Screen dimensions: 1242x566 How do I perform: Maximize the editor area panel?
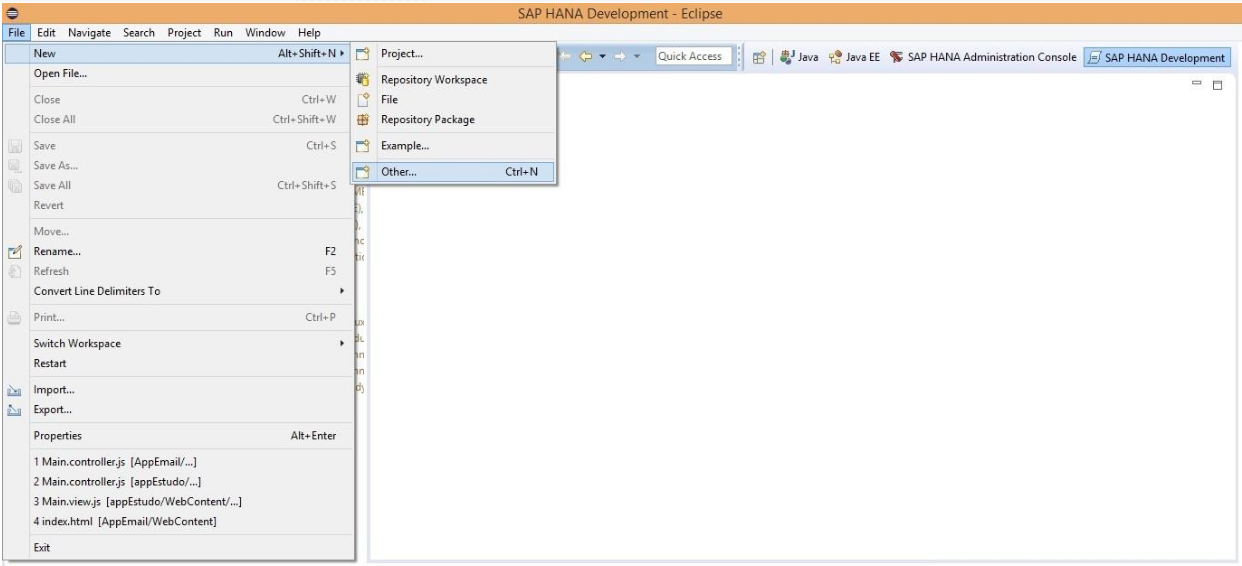pyautogui.click(x=1217, y=88)
